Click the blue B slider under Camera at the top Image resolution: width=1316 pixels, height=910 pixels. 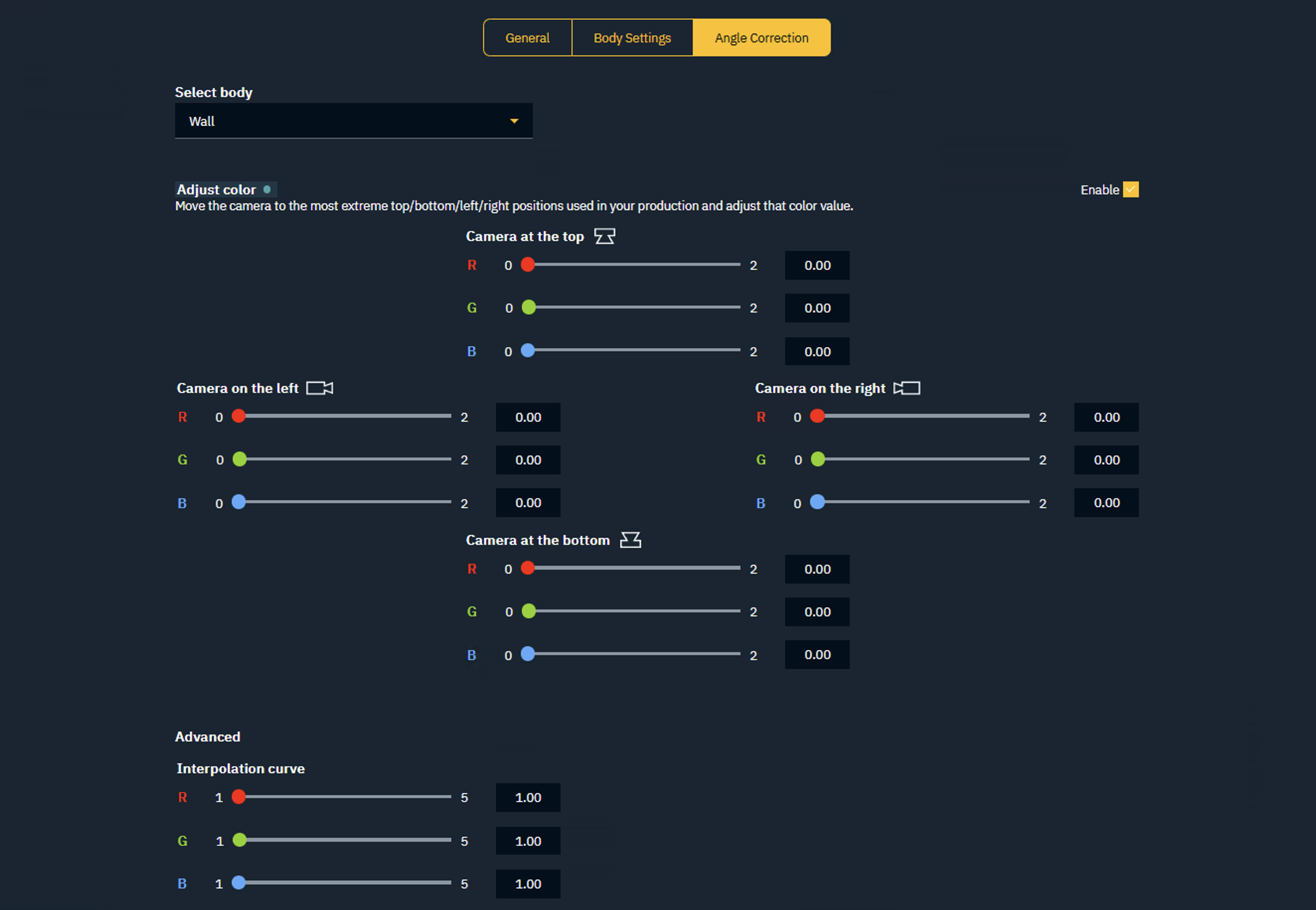click(631, 350)
